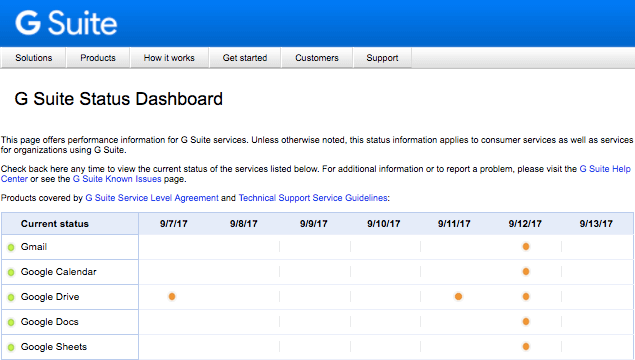Click the Google Docs row label
The height and width of the screenshot is (360, 635).
[50, 322]
